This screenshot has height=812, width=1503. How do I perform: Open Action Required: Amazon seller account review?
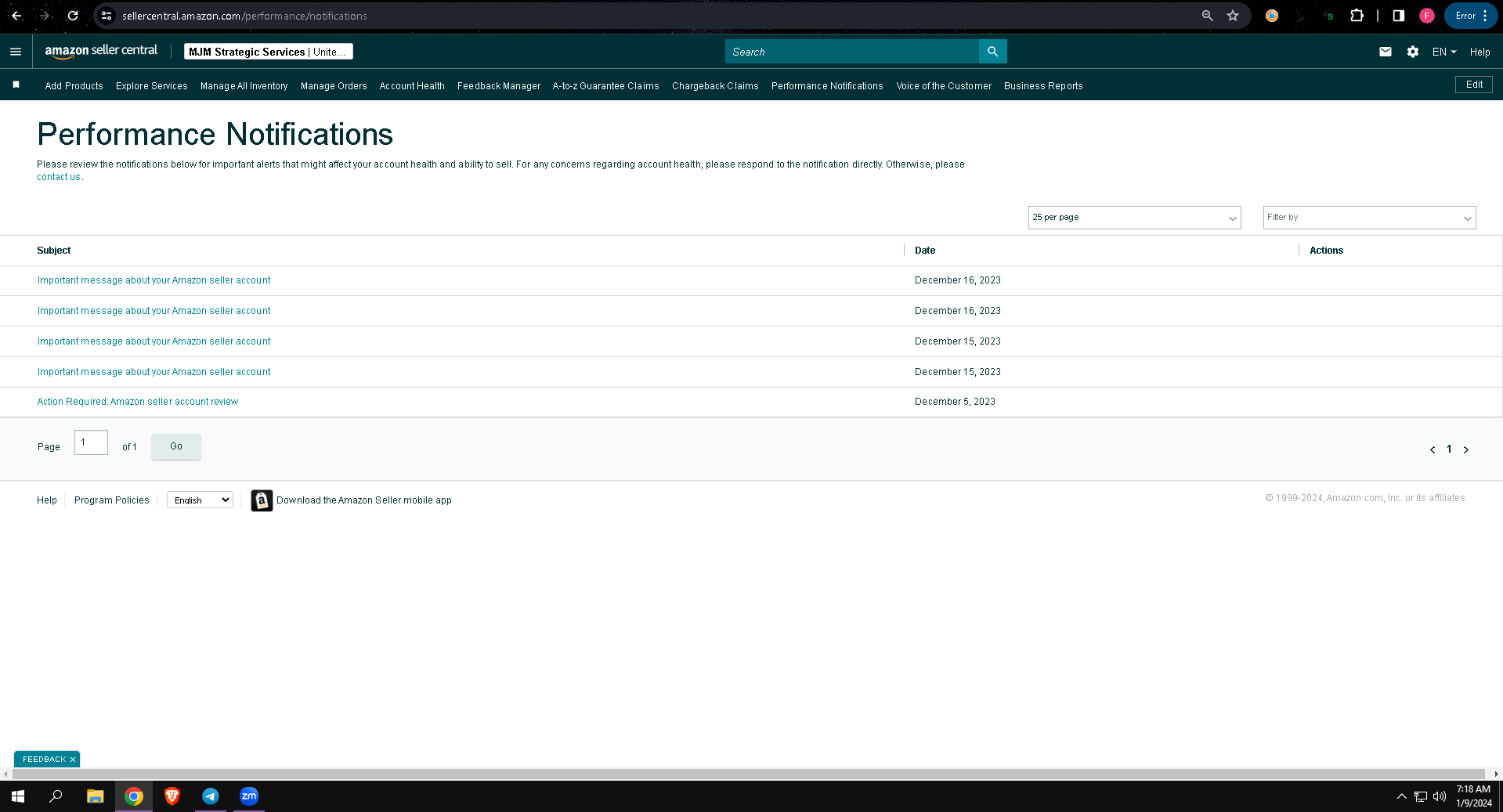pyautogui.click(x=138, y=402)
